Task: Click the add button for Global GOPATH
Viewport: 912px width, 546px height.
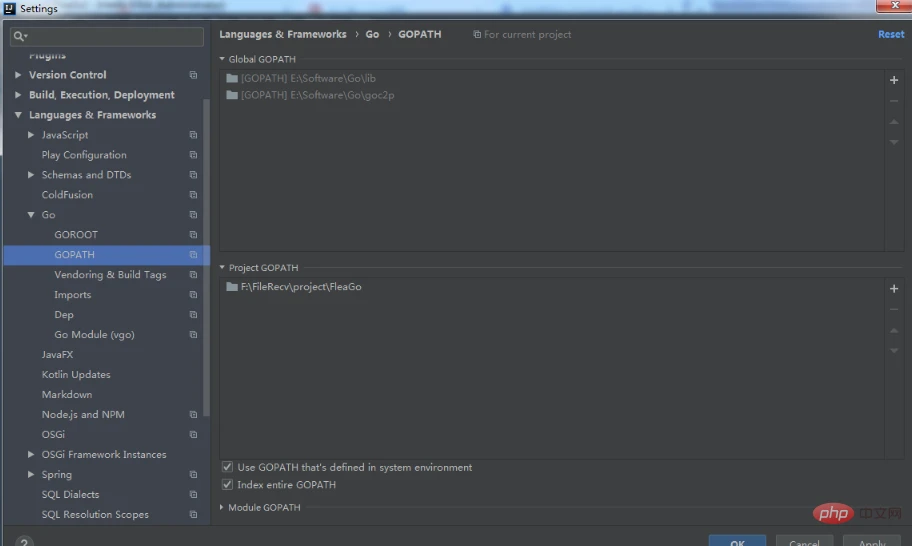Action: pos(894,80)
